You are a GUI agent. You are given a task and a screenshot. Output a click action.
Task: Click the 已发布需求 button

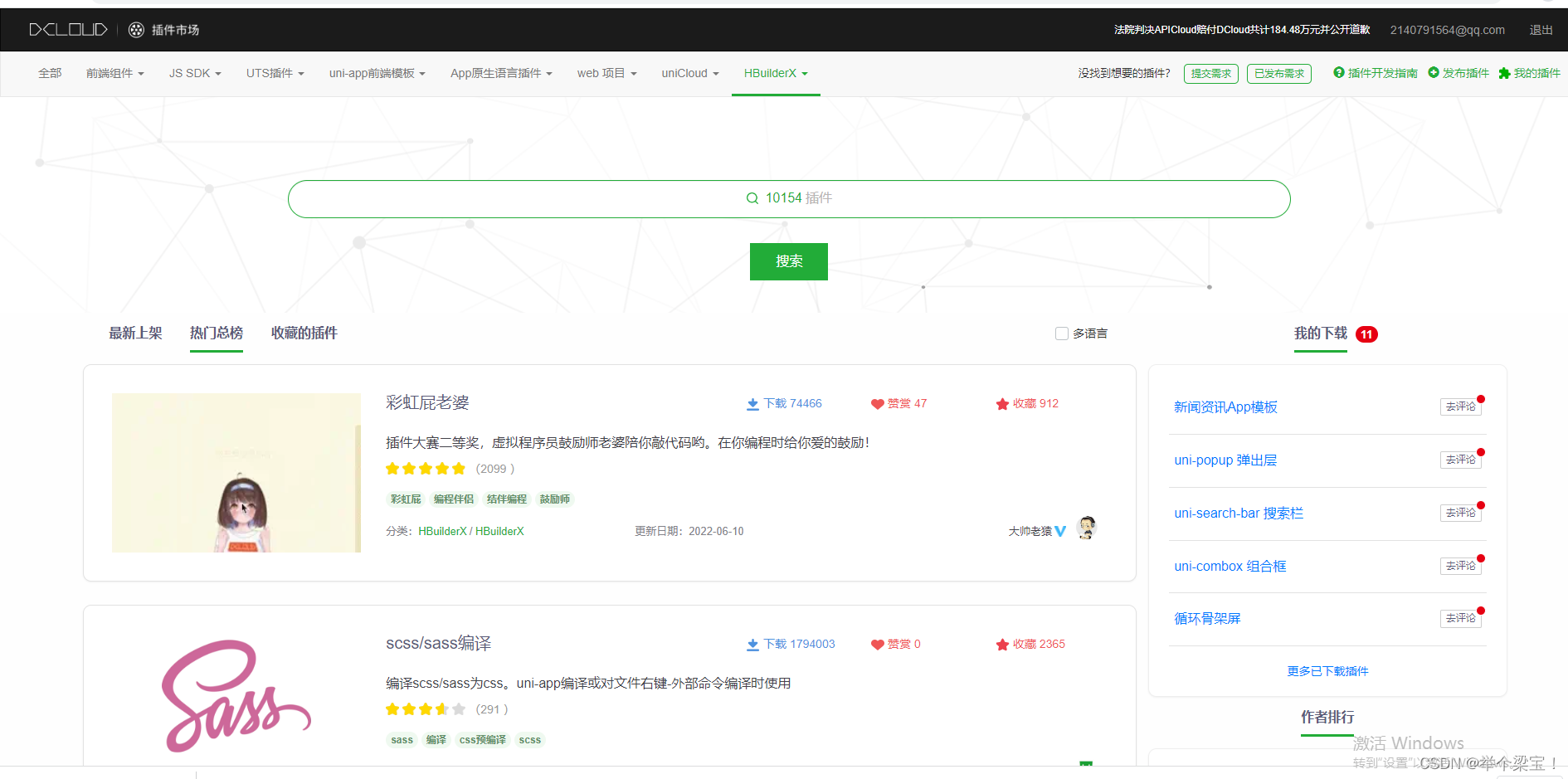click(x=1279, y=74)
